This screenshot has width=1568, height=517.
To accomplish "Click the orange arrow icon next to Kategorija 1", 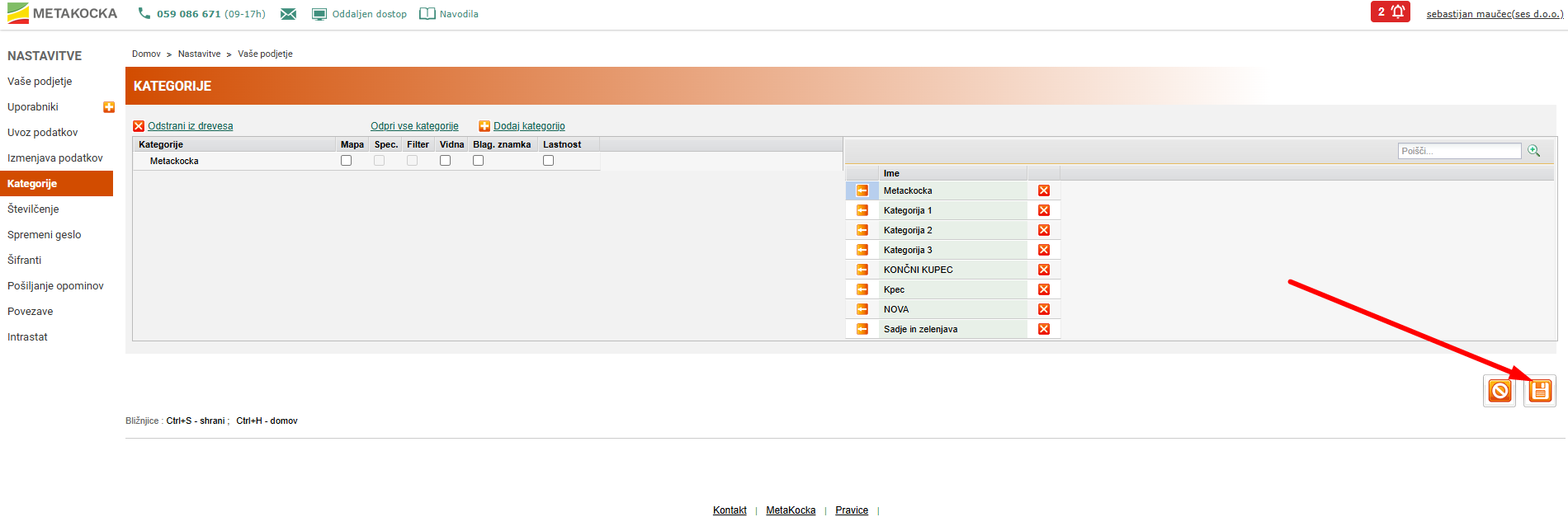I will click(862, 210).
